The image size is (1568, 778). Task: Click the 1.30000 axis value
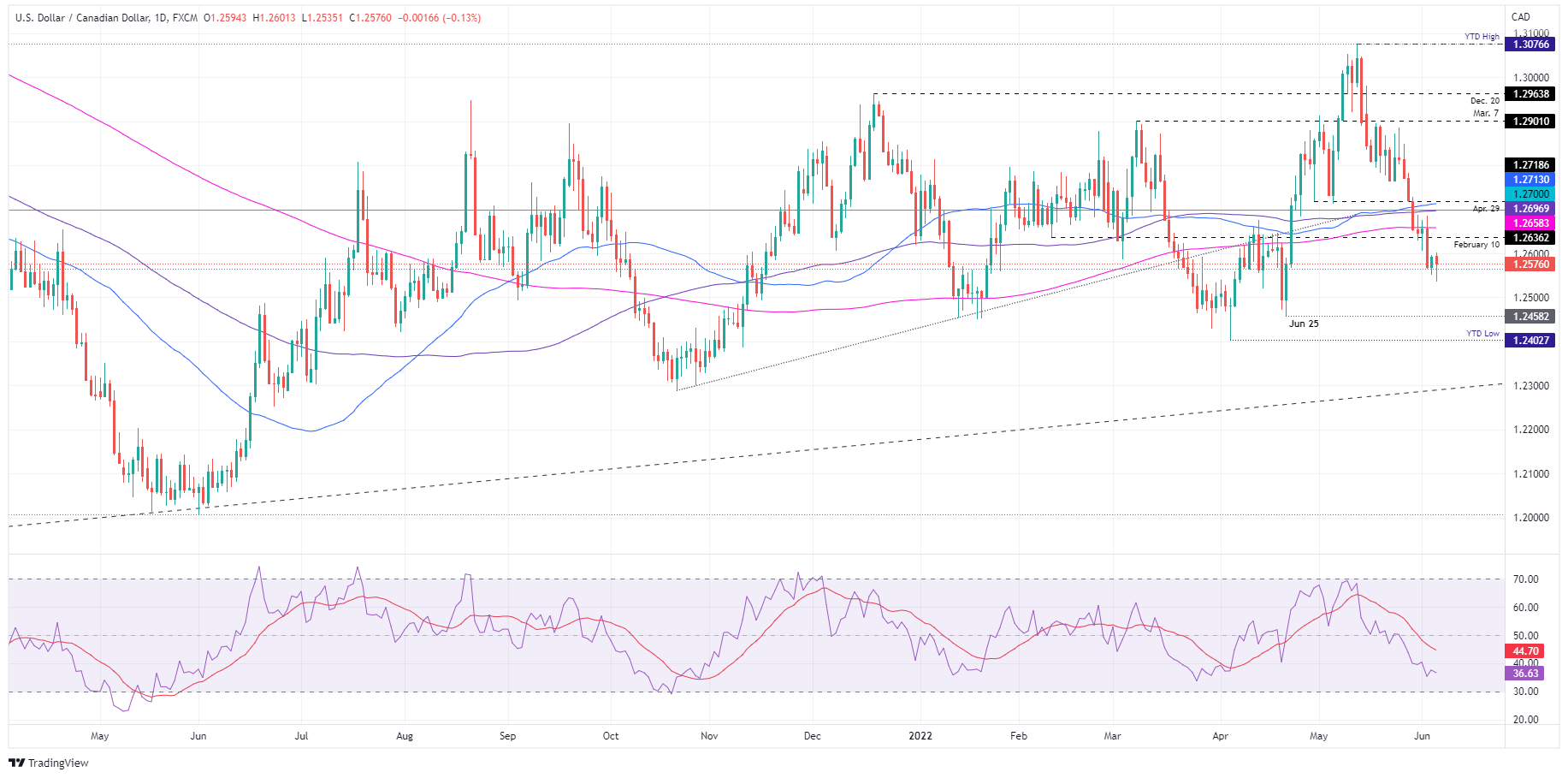point(1530,78)
